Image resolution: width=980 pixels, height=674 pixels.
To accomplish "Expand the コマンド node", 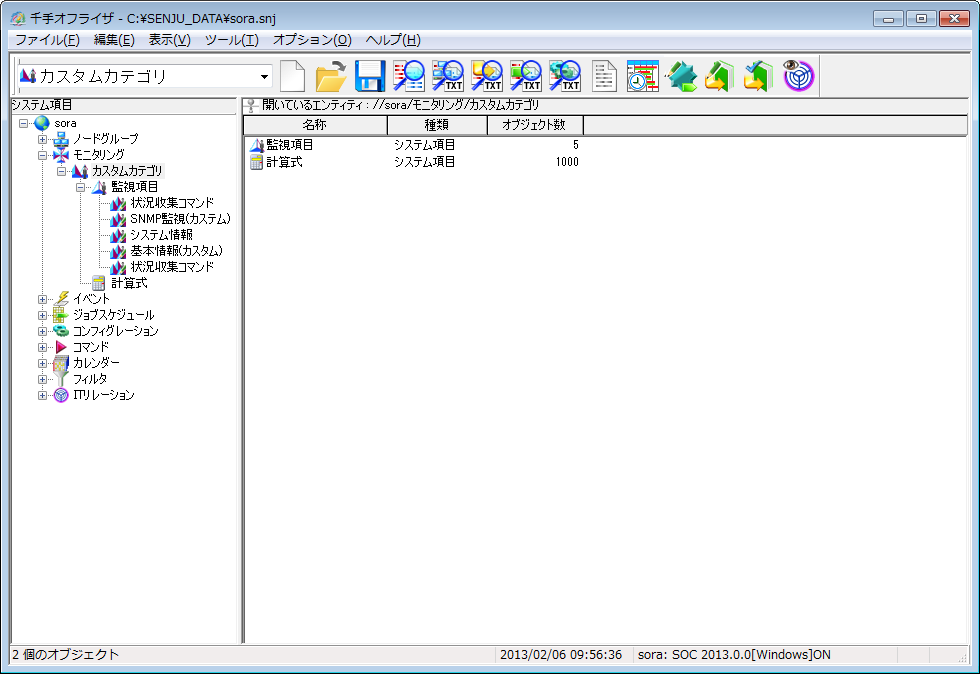I will pyautogui.click(x=42, y=347).
